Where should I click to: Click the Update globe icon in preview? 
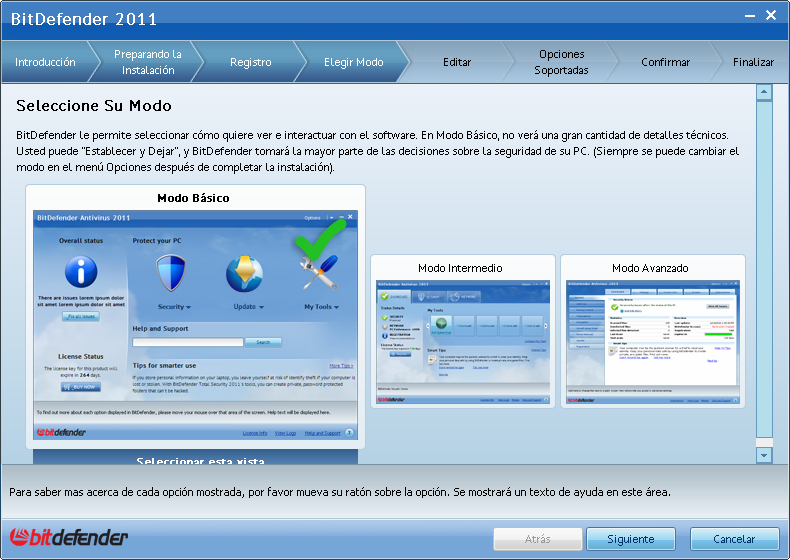pyautogui.click(x=244, y=274)
